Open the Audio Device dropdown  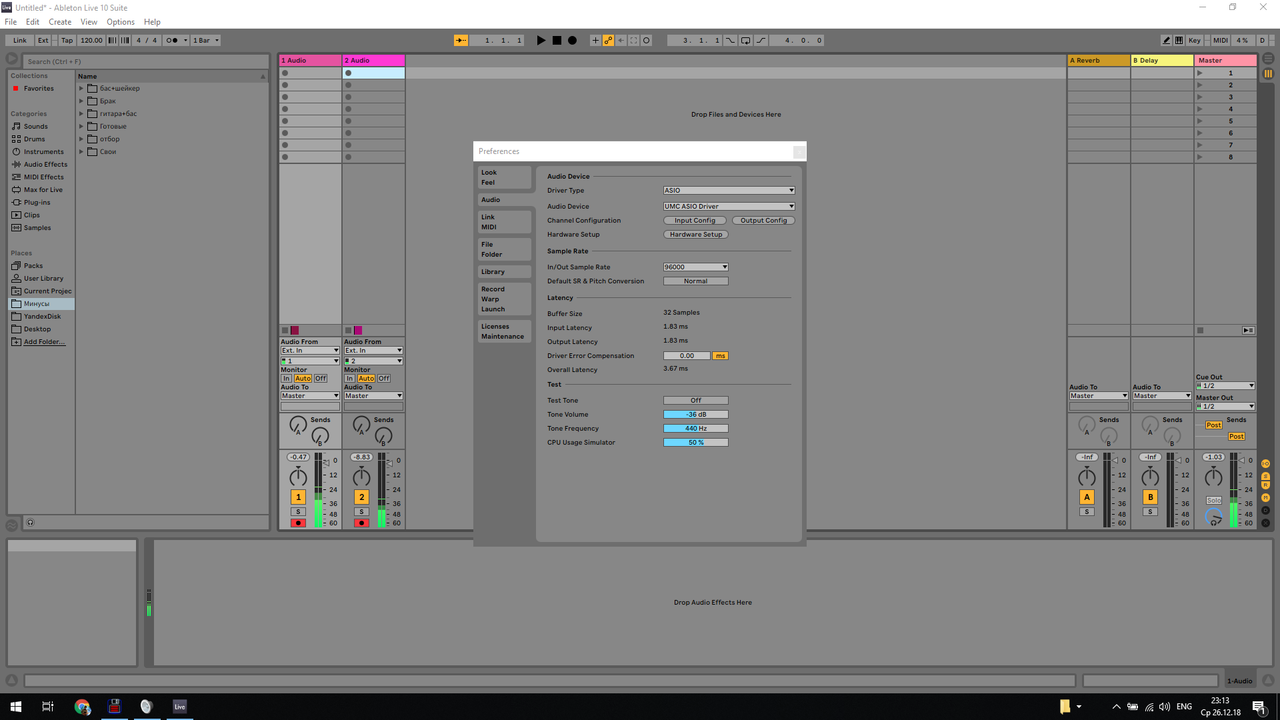click(728, 206)
